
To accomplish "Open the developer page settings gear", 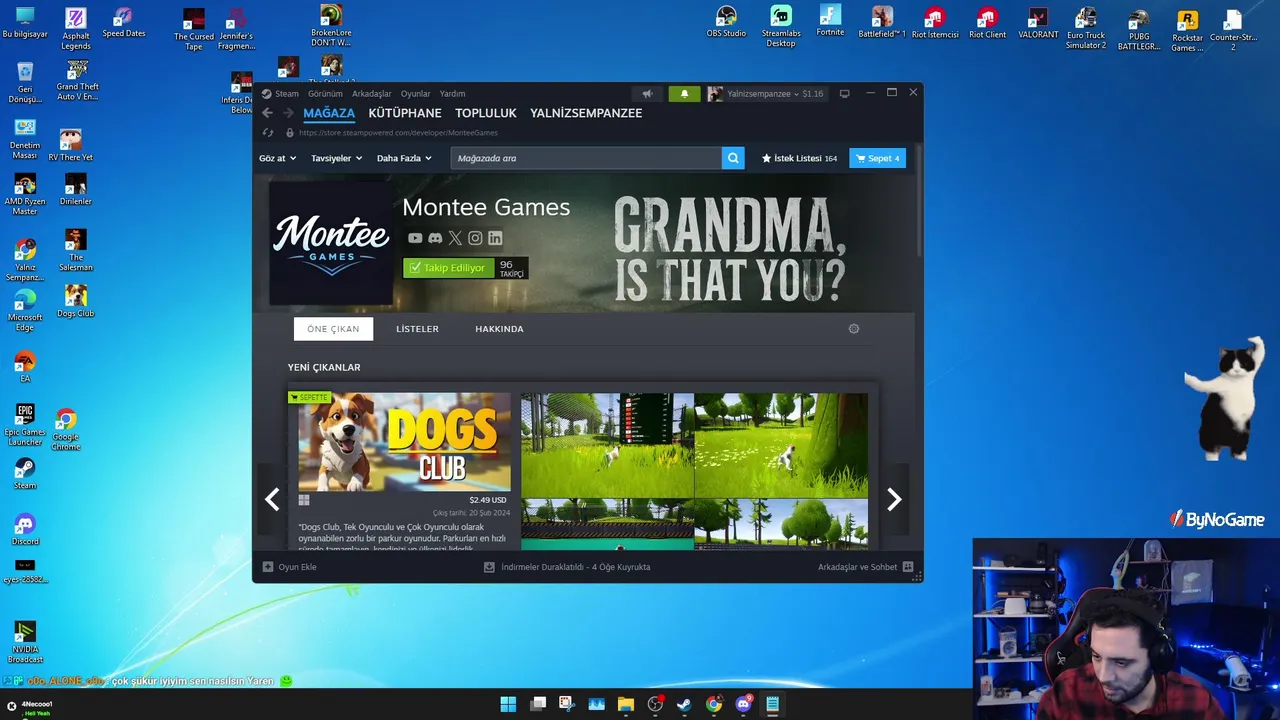I will (x=854, y=329).
